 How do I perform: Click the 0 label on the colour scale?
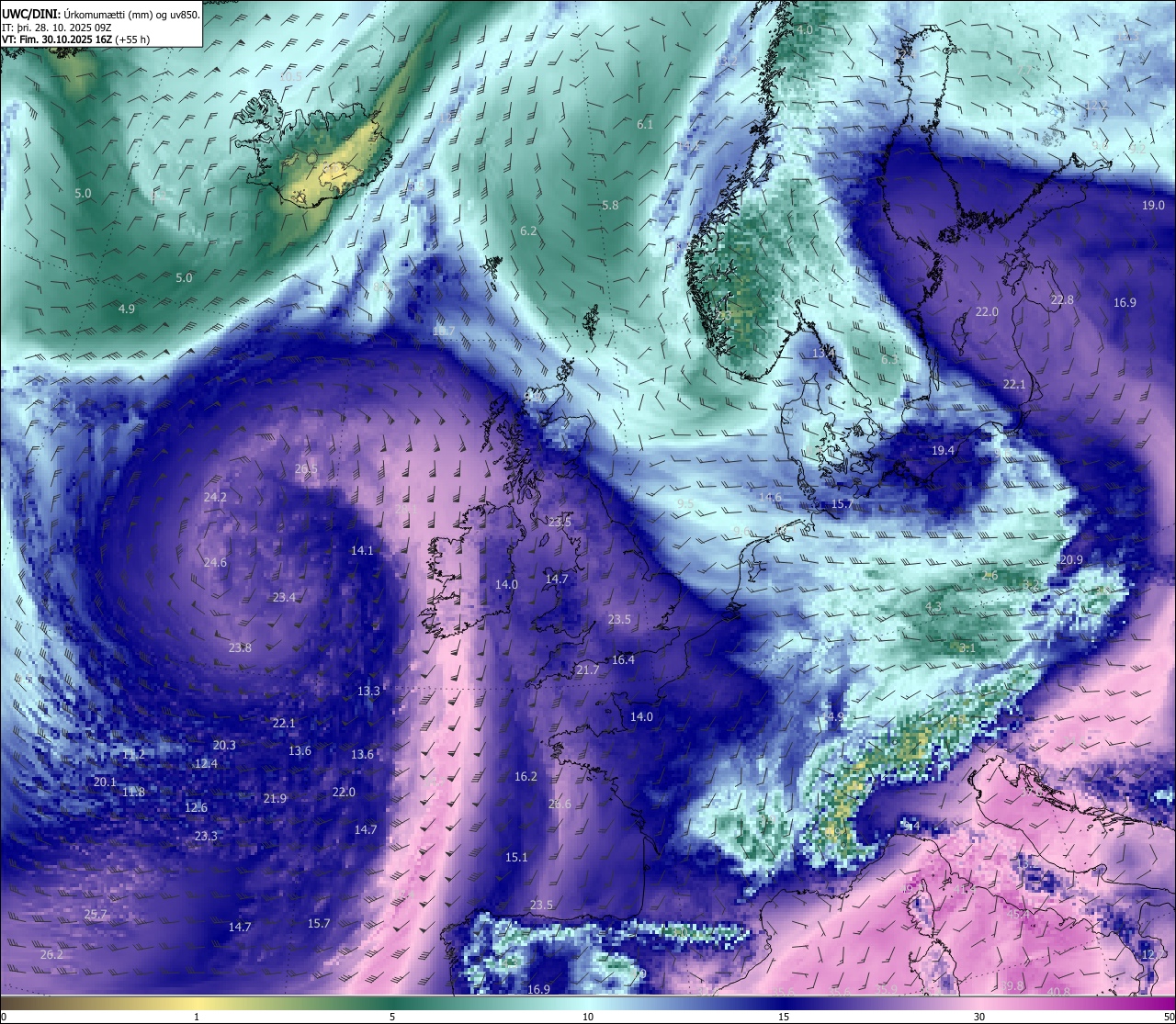4,1017
